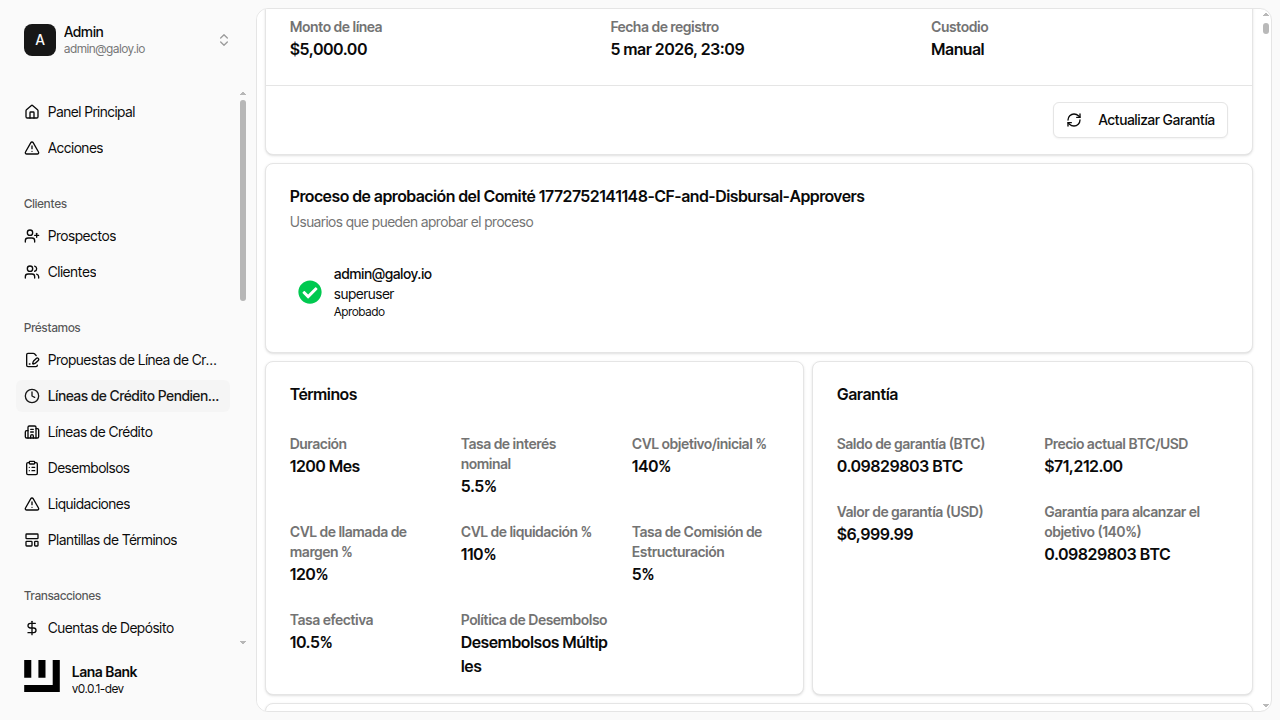
Task: Click the pending credit lines clock icon
Action: tap(32, 396)
